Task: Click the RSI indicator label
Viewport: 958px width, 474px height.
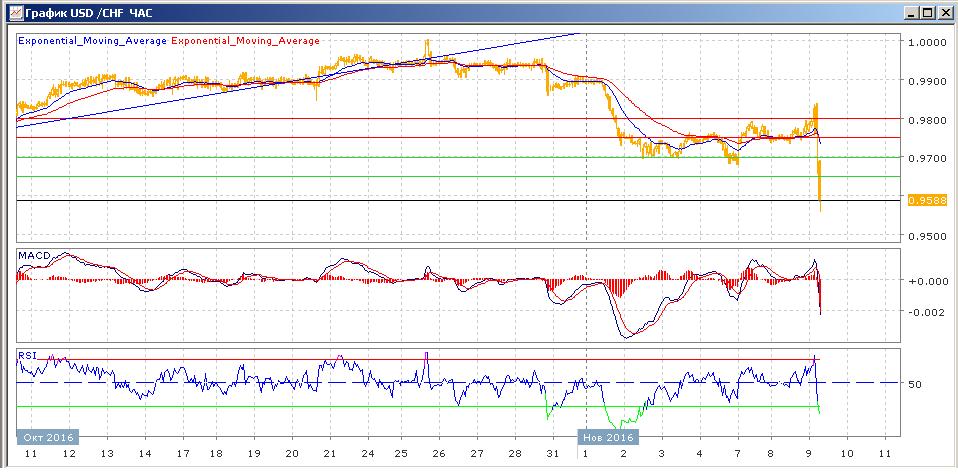Action: [x=27, y=355]
